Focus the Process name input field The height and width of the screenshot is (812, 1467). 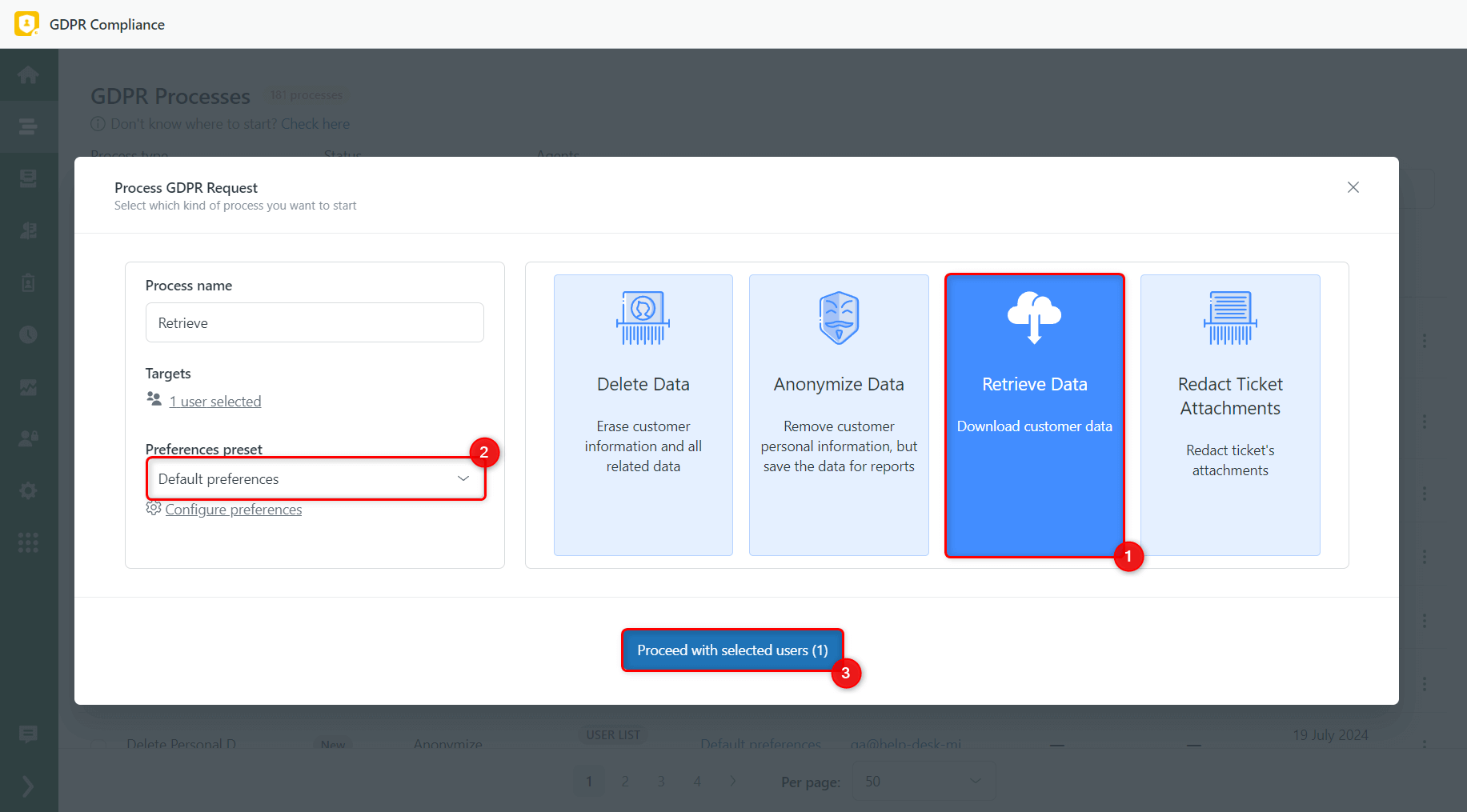click(x=315, y=322)
